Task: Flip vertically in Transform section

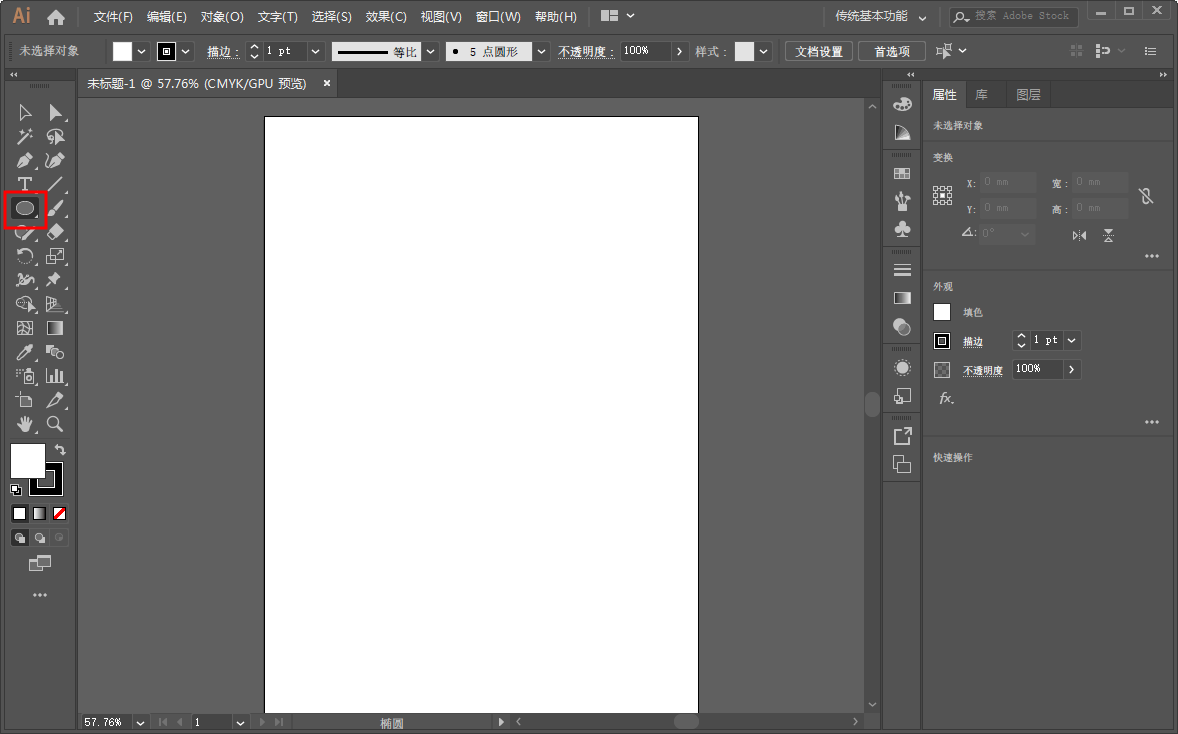Action: coord(1108,235)
